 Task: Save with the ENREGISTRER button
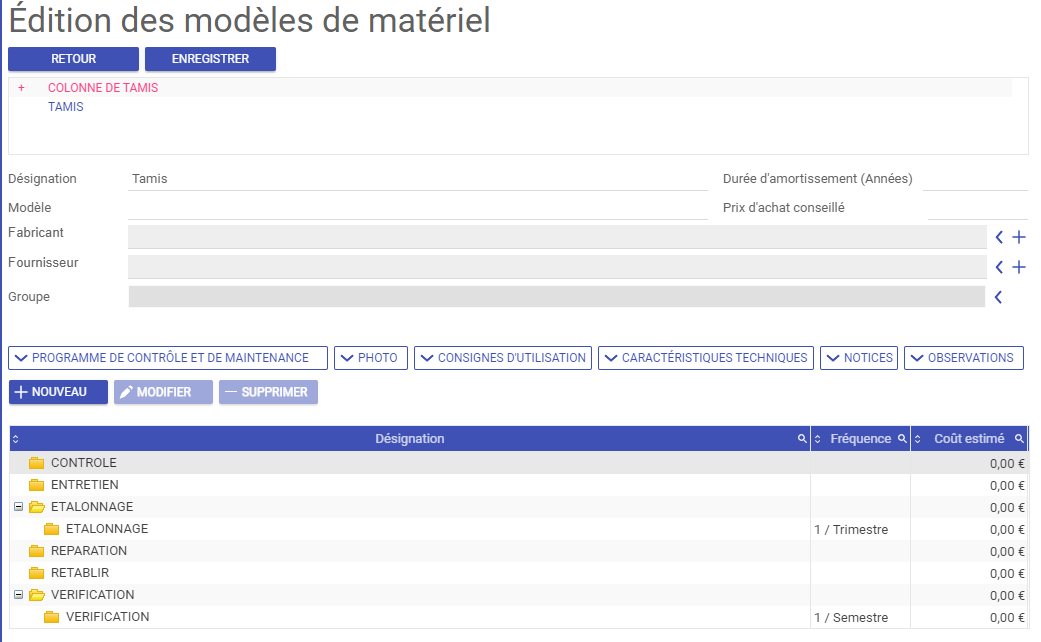[210, 59]
